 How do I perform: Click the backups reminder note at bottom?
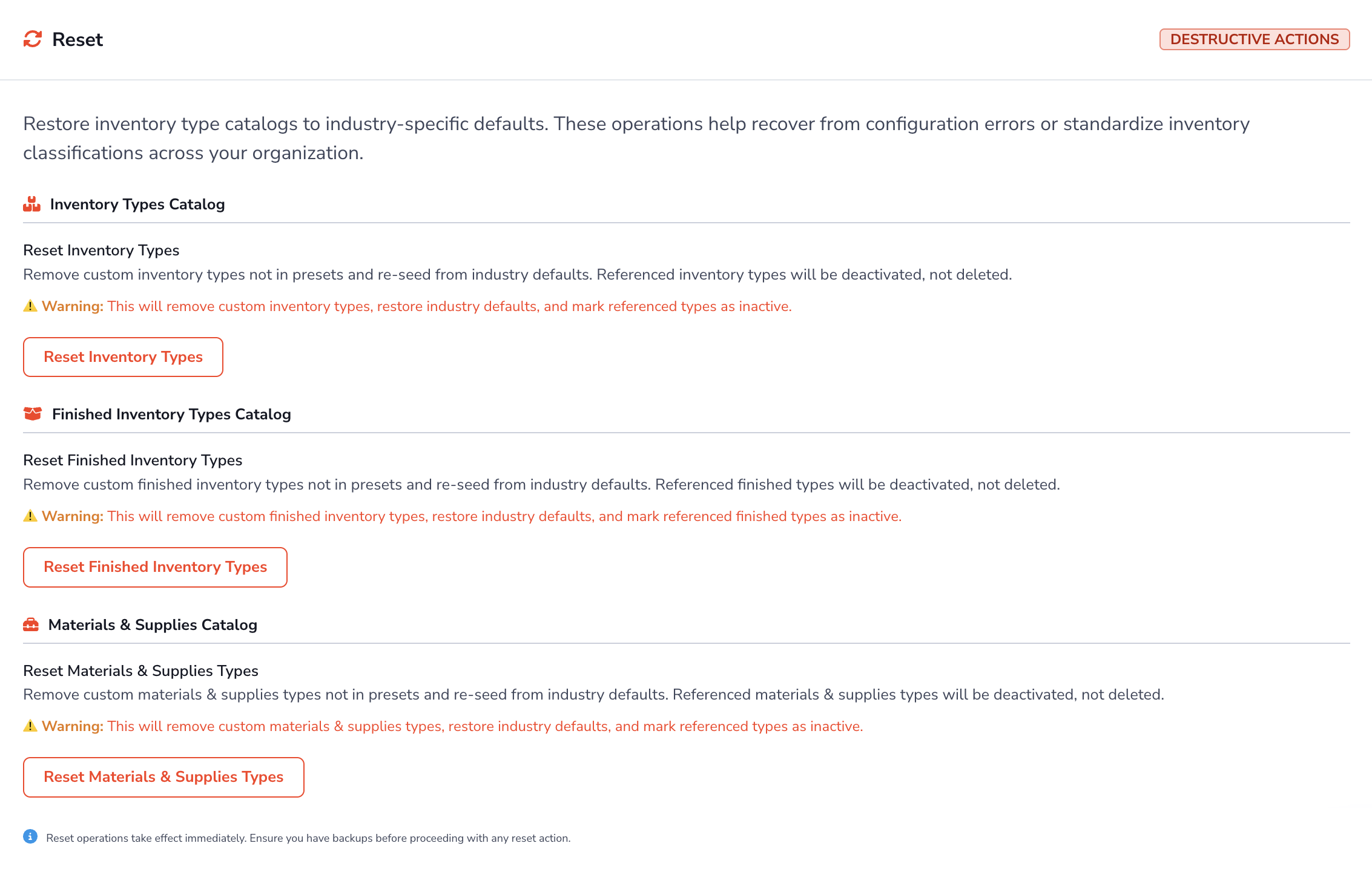(308, 838)
